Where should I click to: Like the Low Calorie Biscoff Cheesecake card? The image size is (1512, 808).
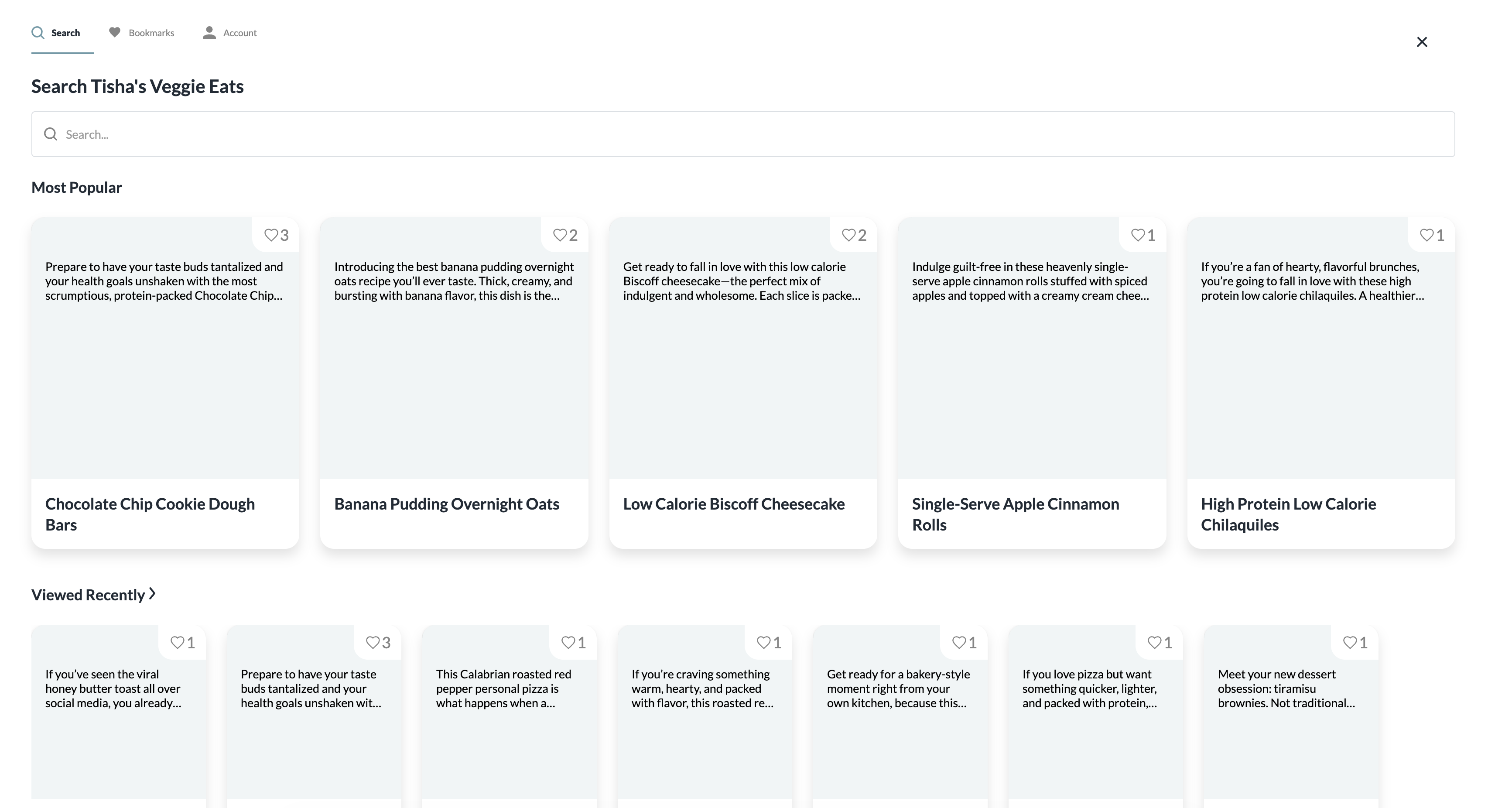(849, 236)
